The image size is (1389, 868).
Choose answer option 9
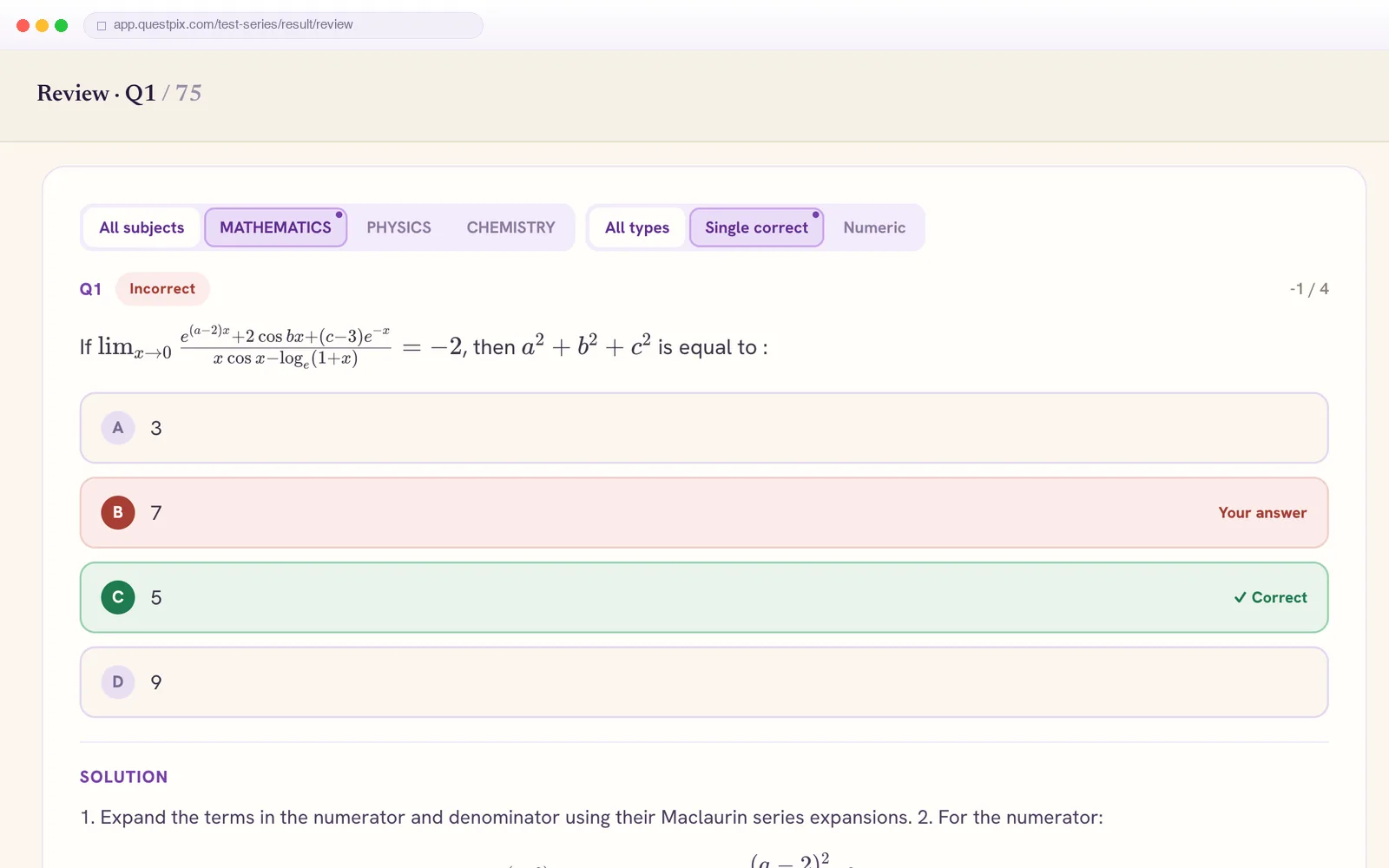click(704, 682)
